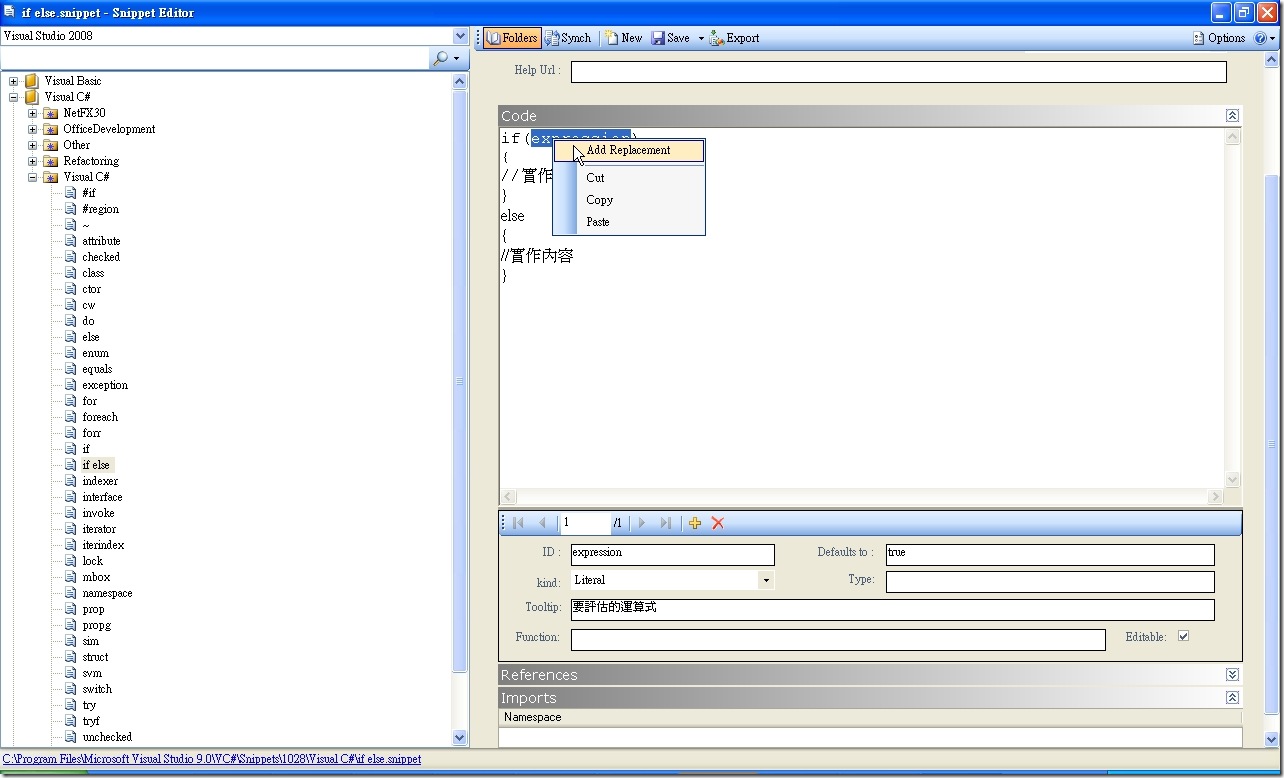Go to last replacement record
This screenshot has width=1284, height=778.
666,523
